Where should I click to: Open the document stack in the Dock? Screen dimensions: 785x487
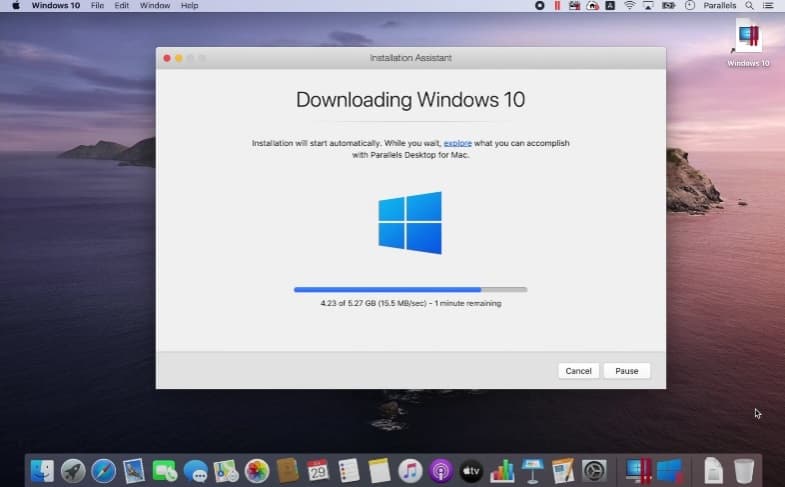713,471
